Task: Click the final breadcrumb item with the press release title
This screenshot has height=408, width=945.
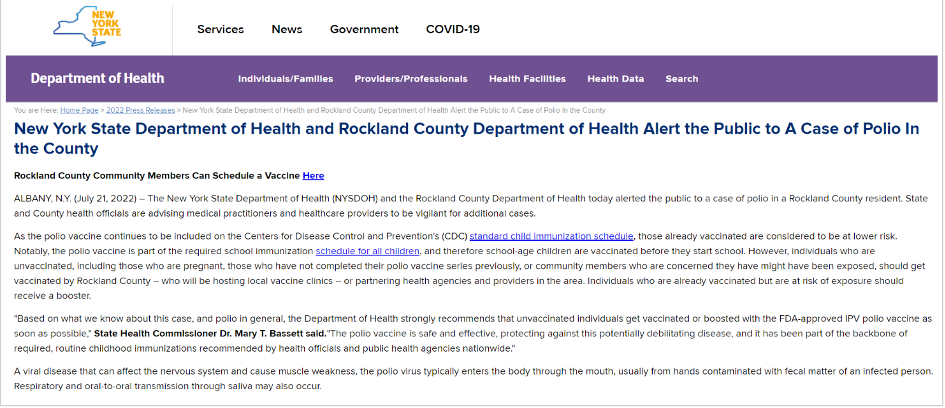Action: (x=394, y=110)
